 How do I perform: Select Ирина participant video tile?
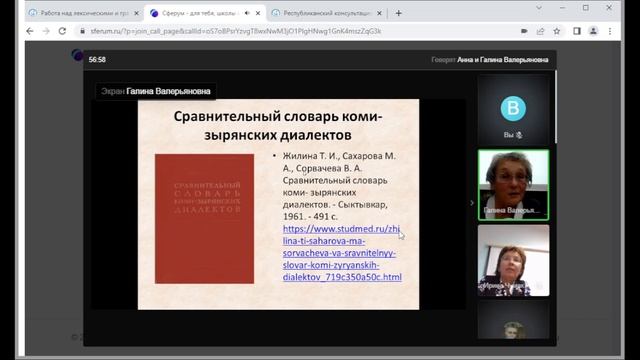[513, 260]
